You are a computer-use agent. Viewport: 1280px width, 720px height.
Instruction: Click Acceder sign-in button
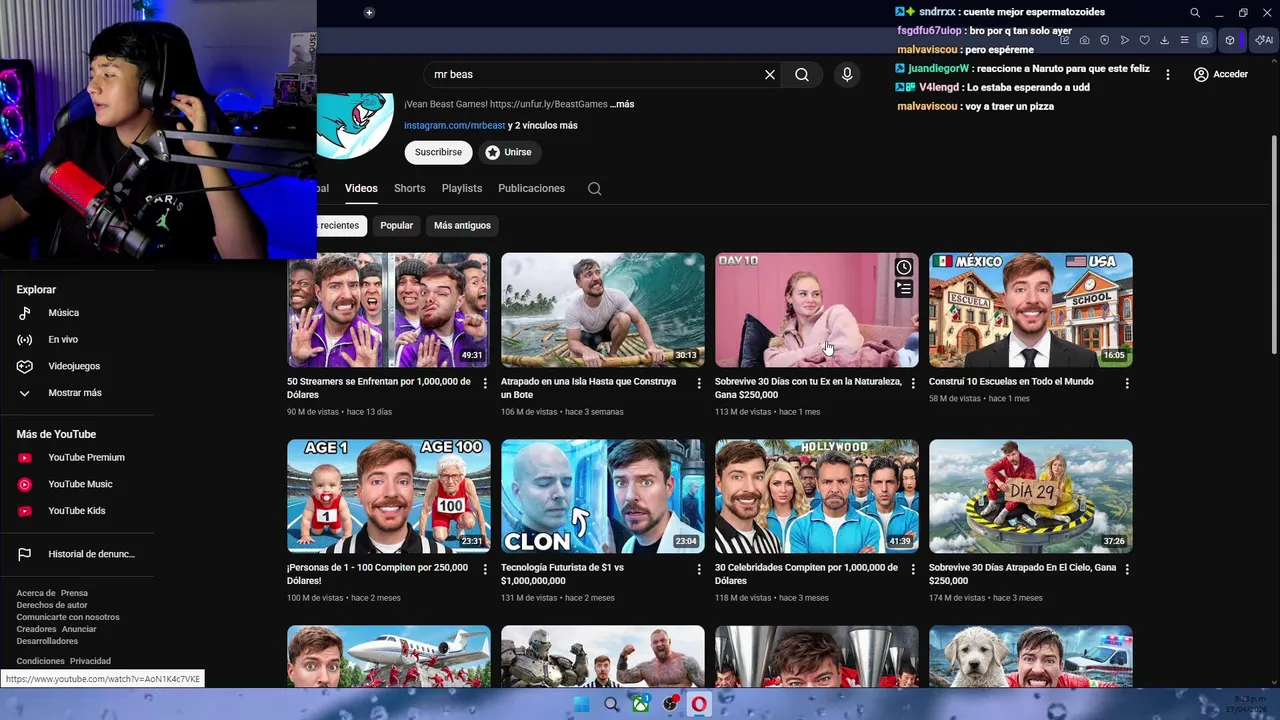click(1221, 74)
